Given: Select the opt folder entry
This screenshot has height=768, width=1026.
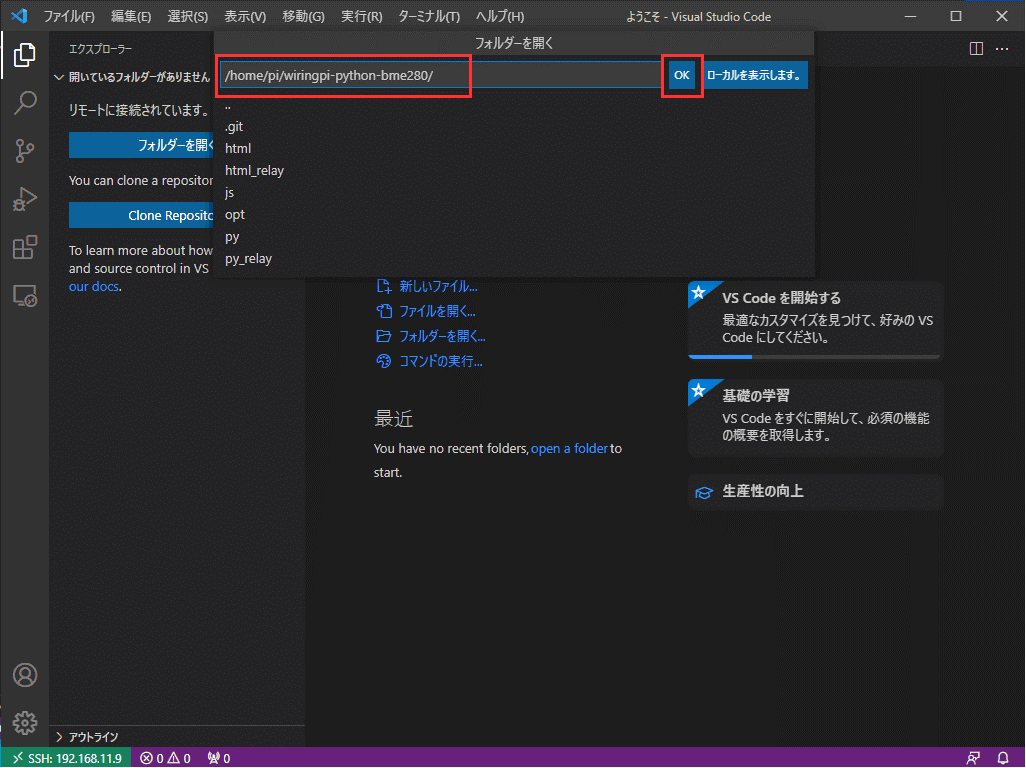Looking at the screenshot, I should pos(514,215).
